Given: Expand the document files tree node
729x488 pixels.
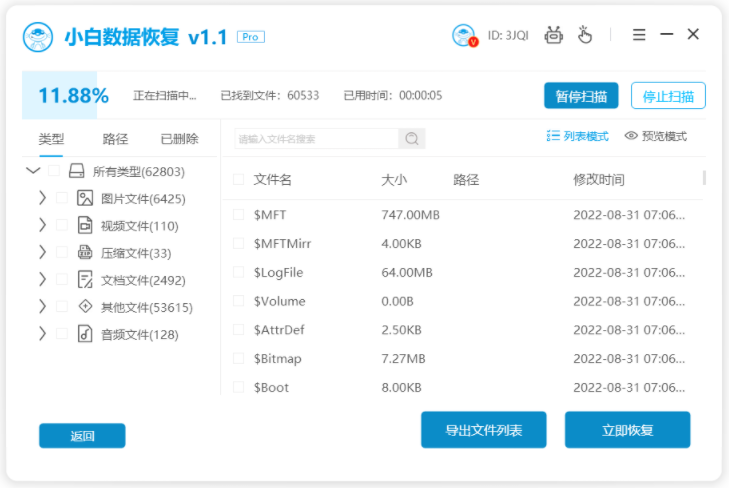Looking at the screenshot, I should (x=42, y=280).
